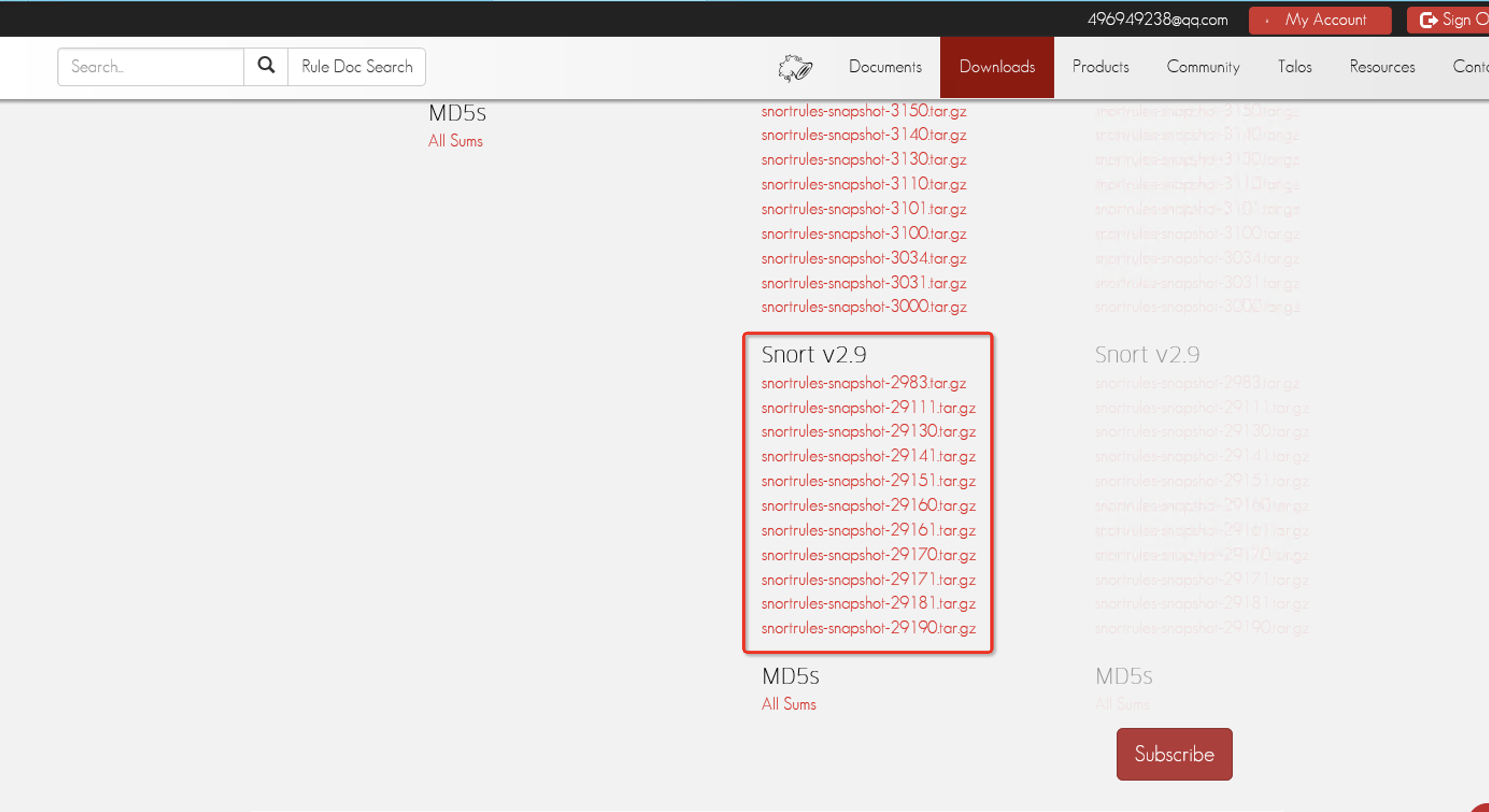Viewport: 1489px width, 812px height.
Task: Open Rule Doc Search
Action: pos(357,67)
